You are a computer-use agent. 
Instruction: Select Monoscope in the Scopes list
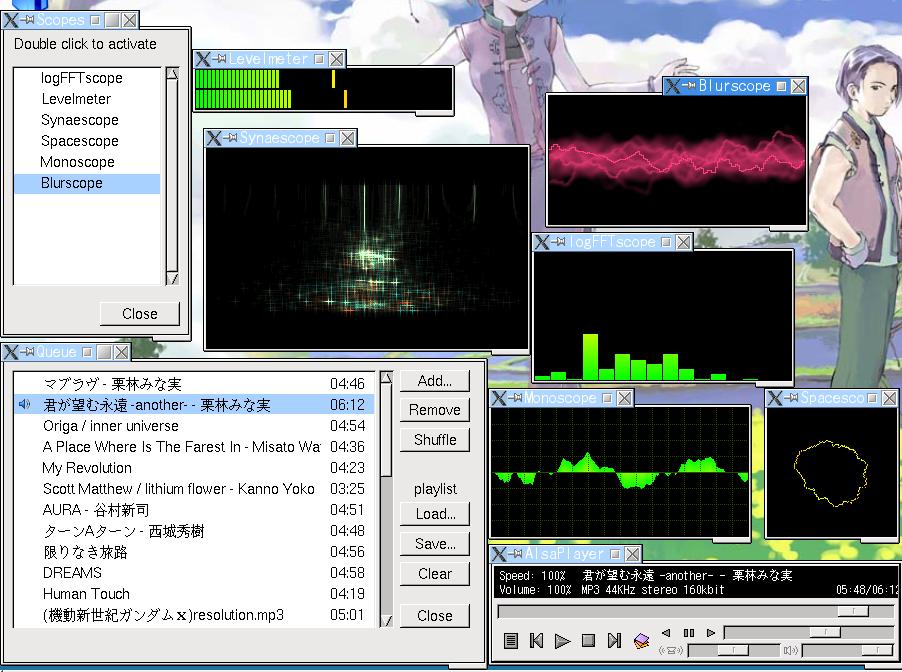[x=87, y=162]
